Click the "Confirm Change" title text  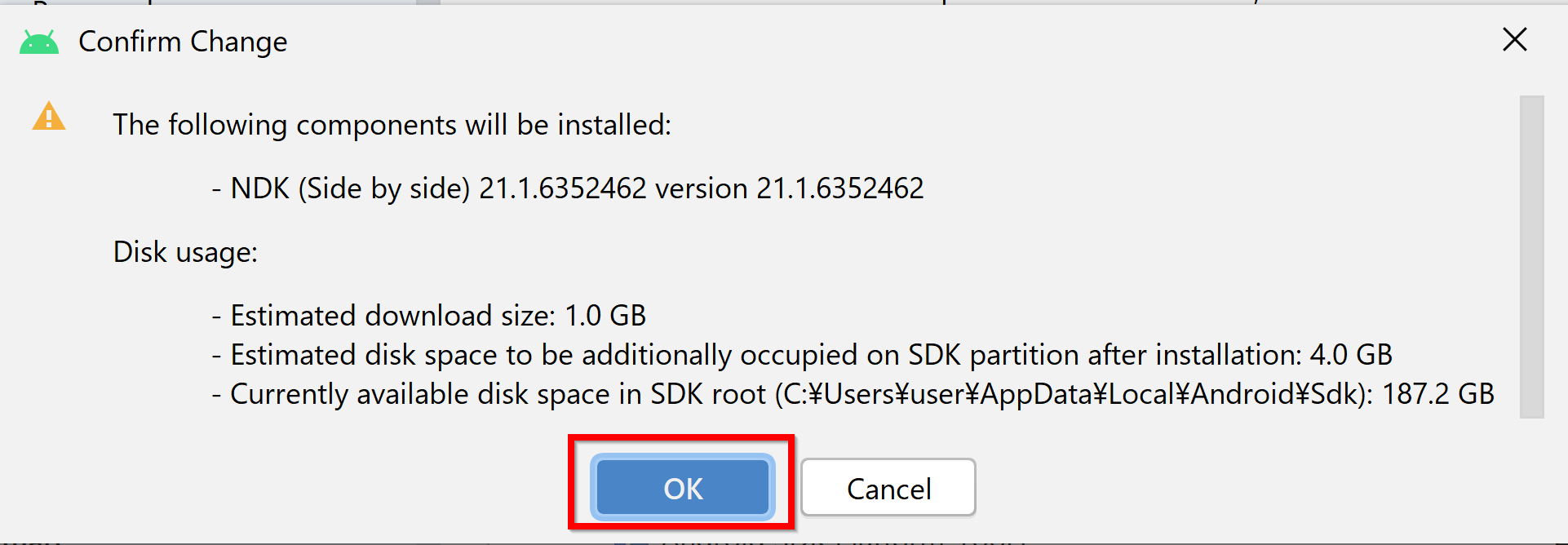point(183,42)
